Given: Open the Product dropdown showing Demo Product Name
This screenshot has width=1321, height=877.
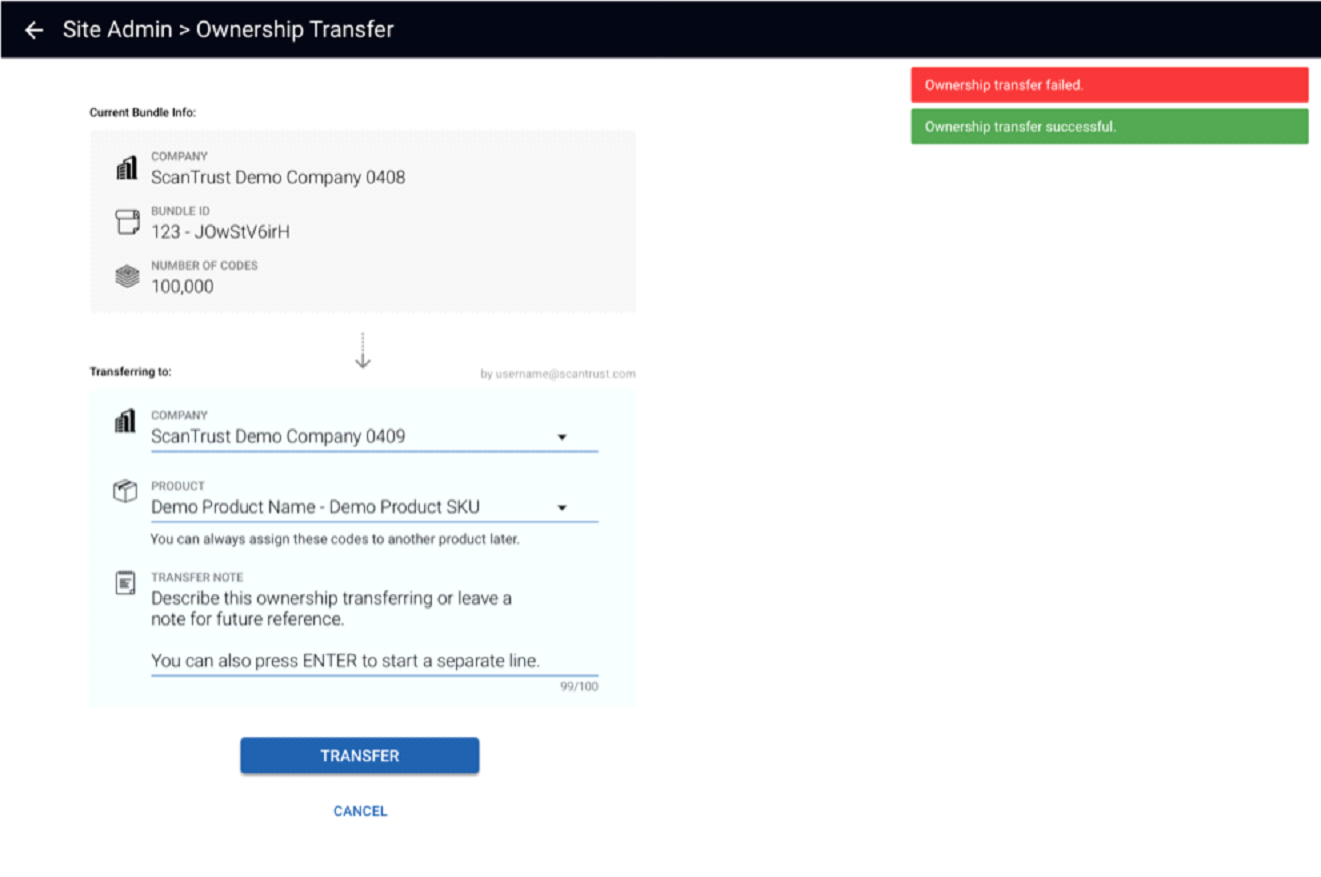Looking at the screenshot, I should (x=374, y=507).
